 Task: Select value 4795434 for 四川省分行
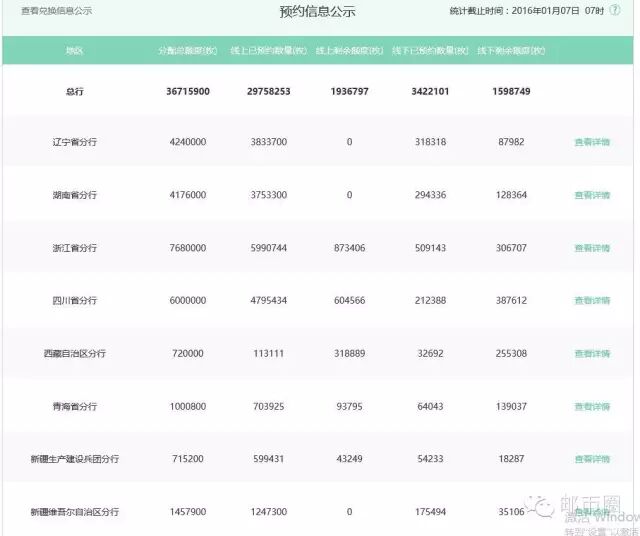point(269,300)
